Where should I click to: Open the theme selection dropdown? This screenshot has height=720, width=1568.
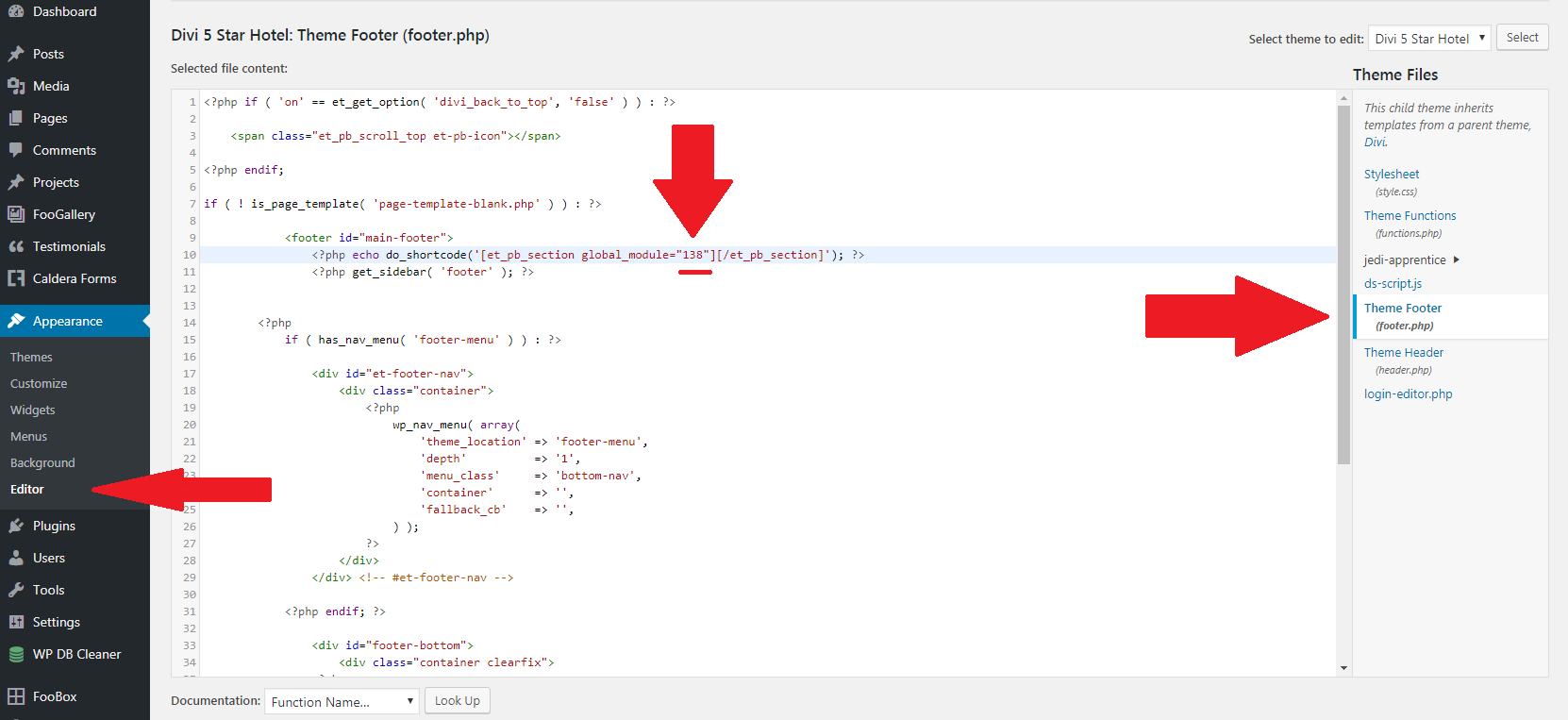click(1429, 39)
